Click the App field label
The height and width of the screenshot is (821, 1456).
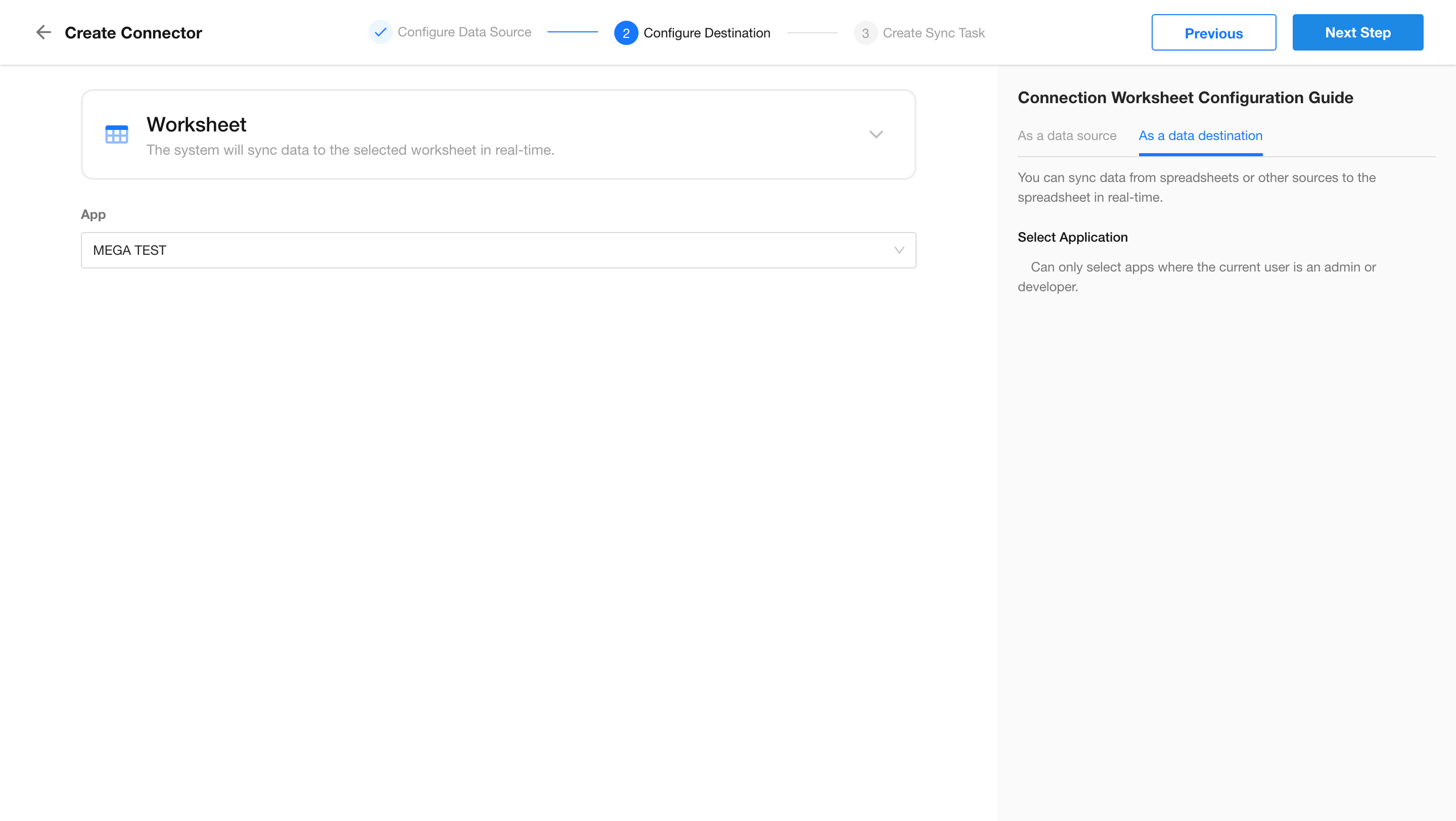(93, 215)
